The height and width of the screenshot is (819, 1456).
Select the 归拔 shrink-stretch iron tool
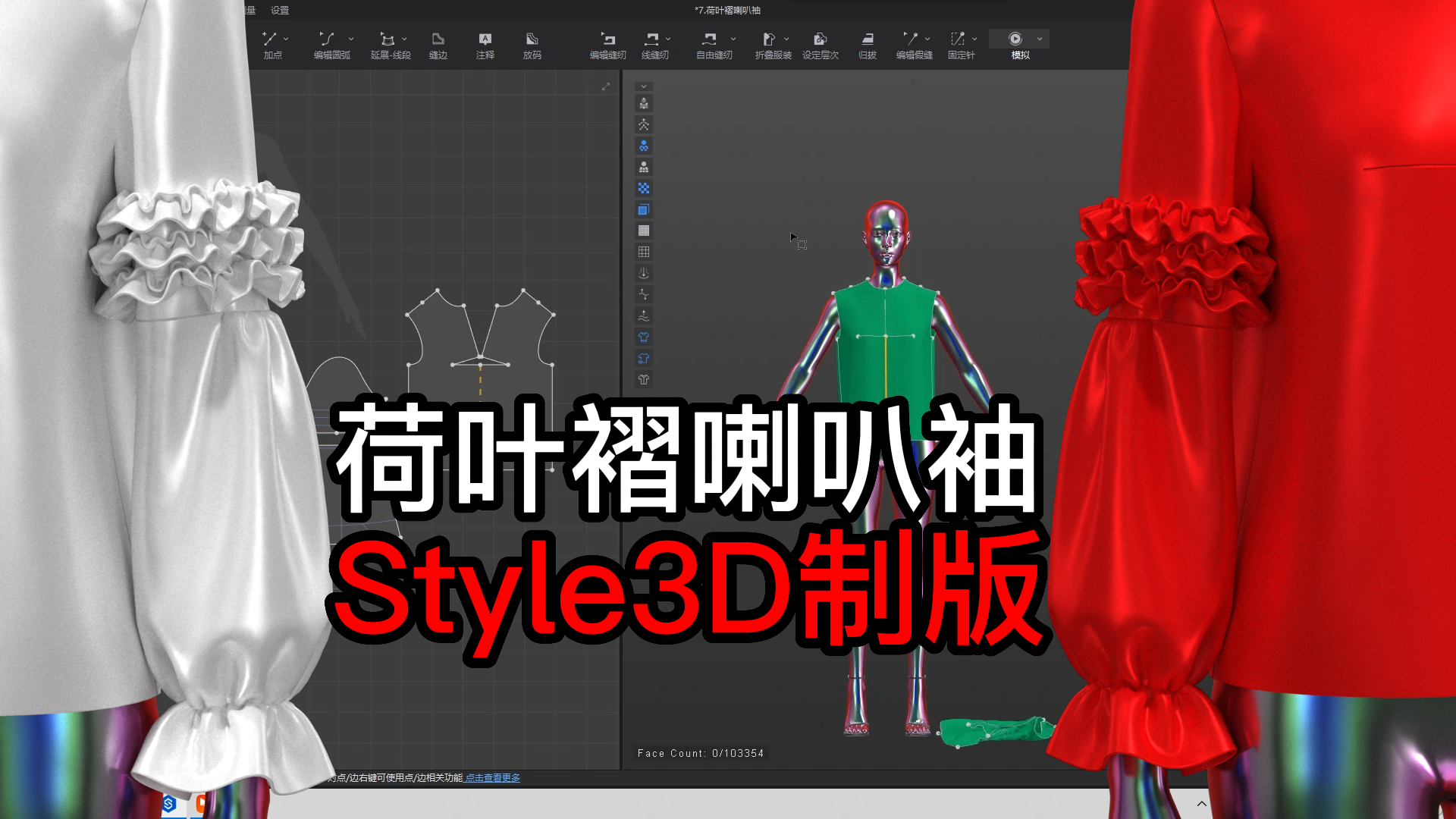[868, 45]
